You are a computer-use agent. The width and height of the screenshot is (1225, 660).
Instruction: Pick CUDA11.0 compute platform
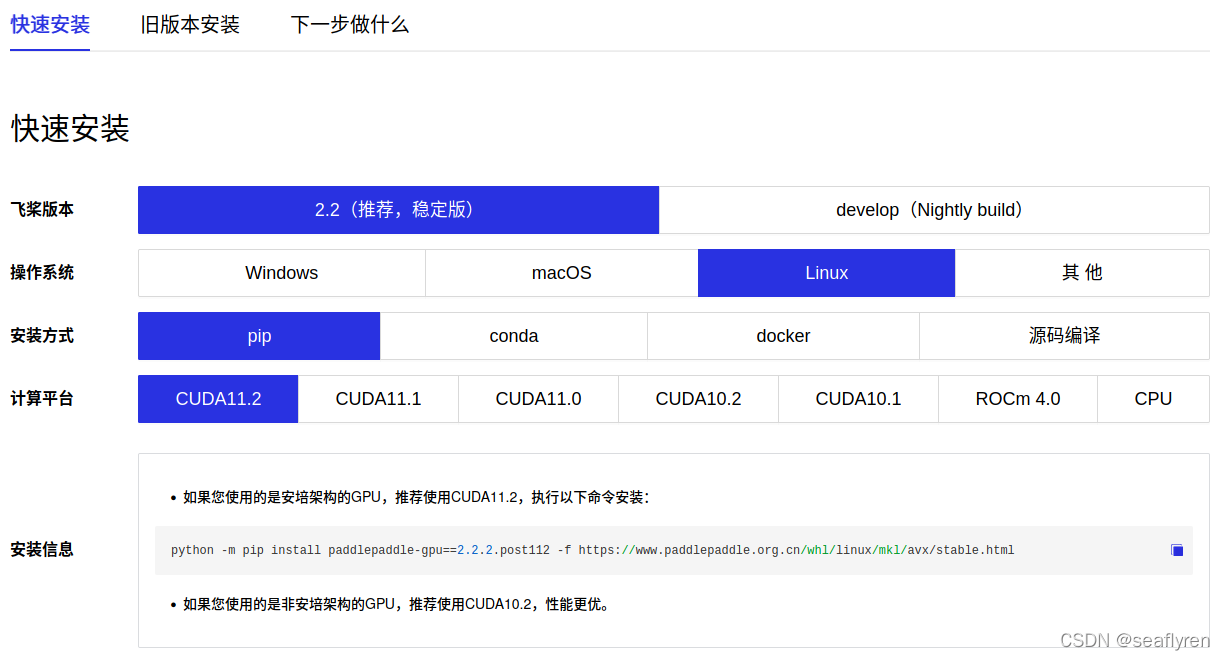[538, 399]
